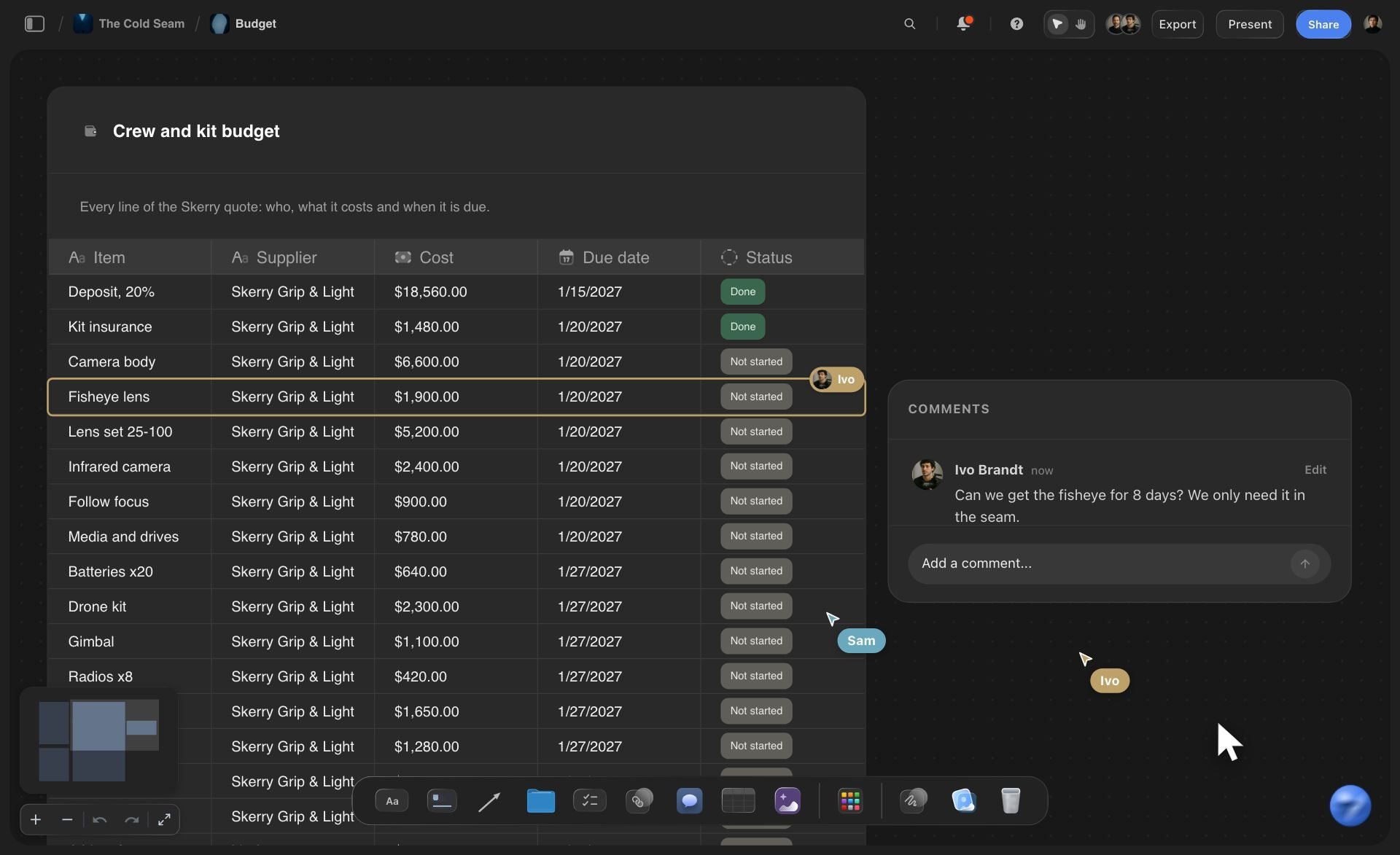
Task: Open the colorful apps grid
Action: point(850,801)
